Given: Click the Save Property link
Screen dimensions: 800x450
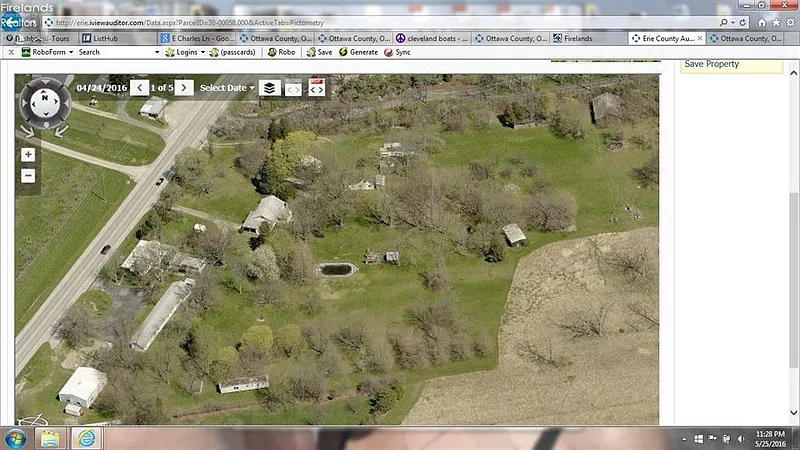Looking at the screenshot, I should tap(711, 64).
